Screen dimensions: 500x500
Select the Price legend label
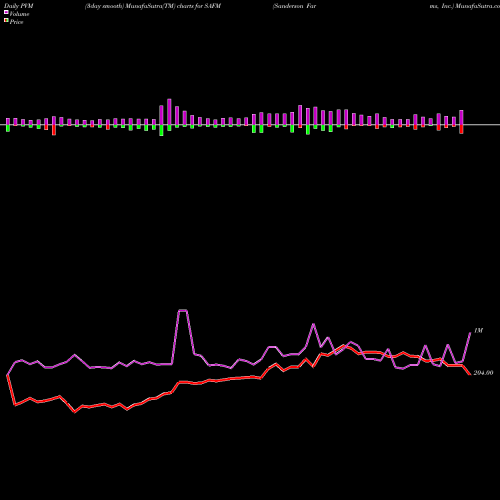point(16,22)
